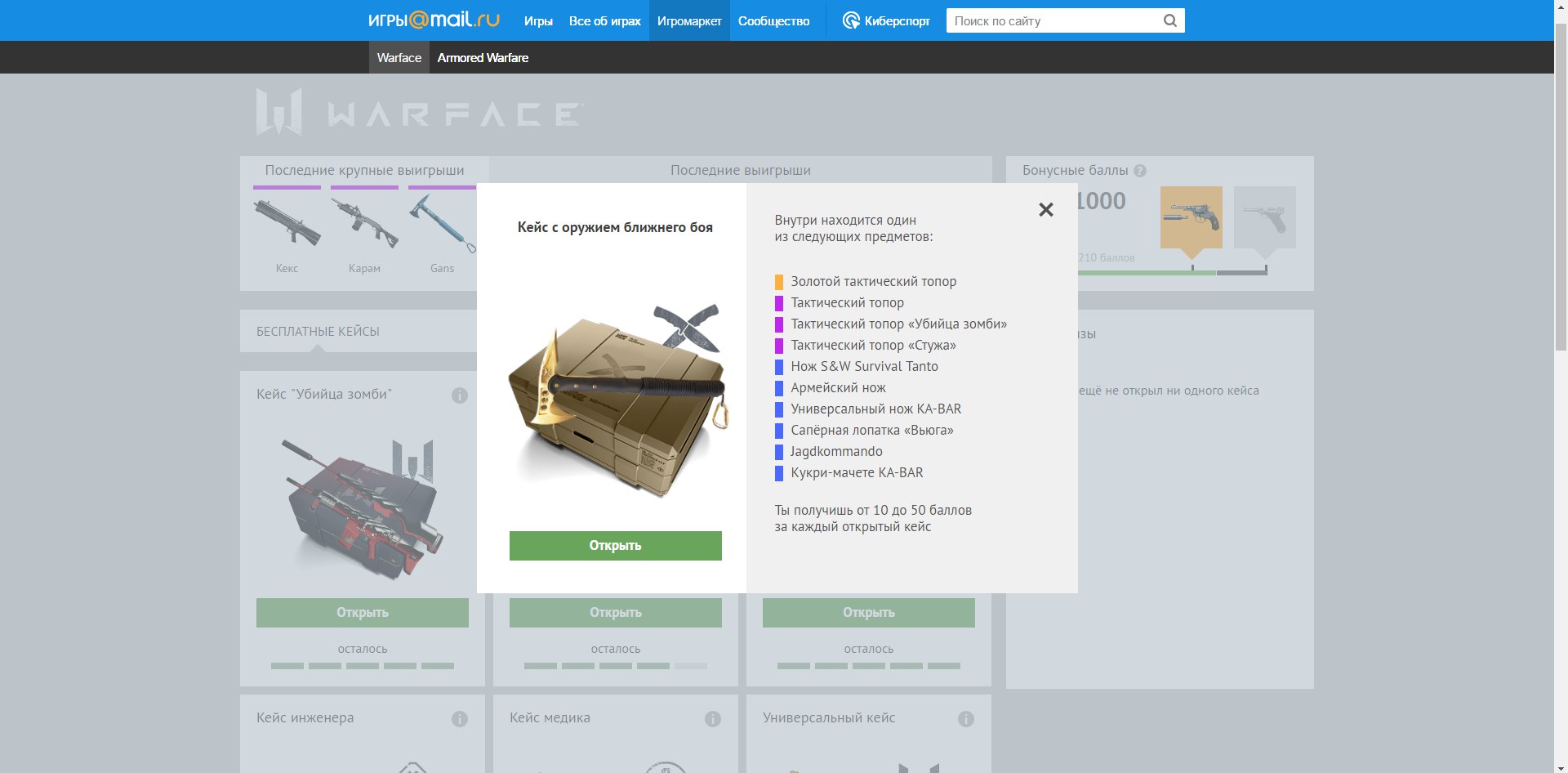
Task: Open the Игры@mail.ru logo link
Action: point(434,20)
